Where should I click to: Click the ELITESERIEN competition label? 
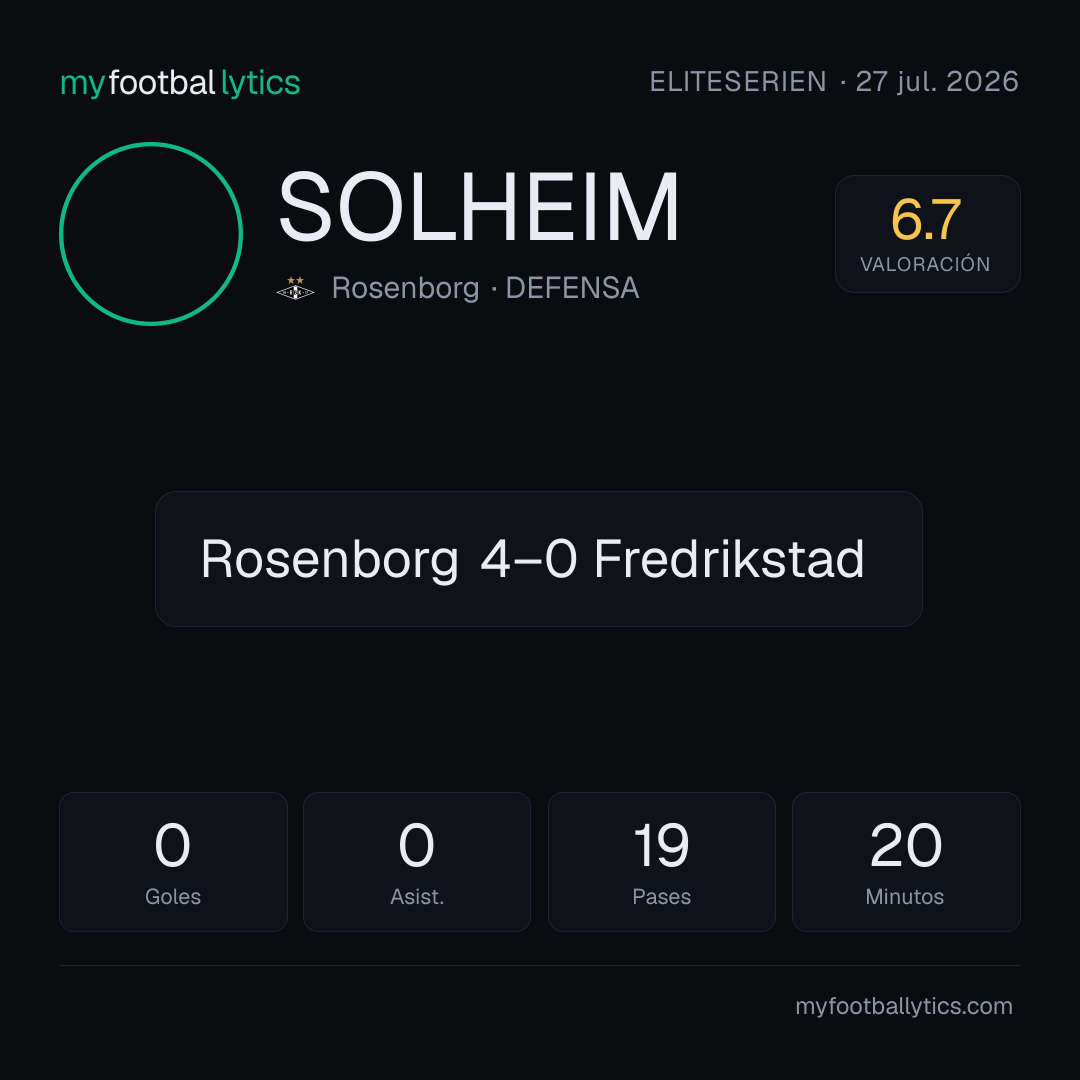pos(738,82)
